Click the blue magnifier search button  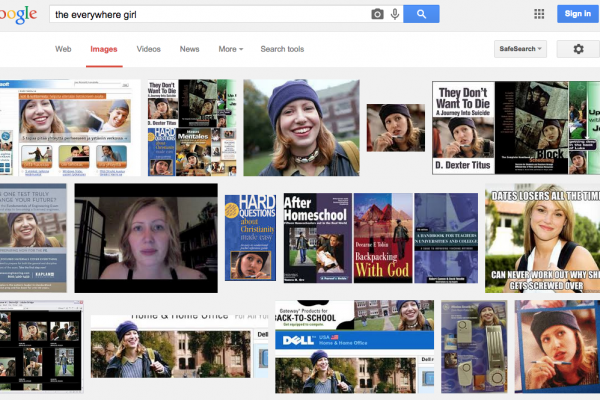421,14
